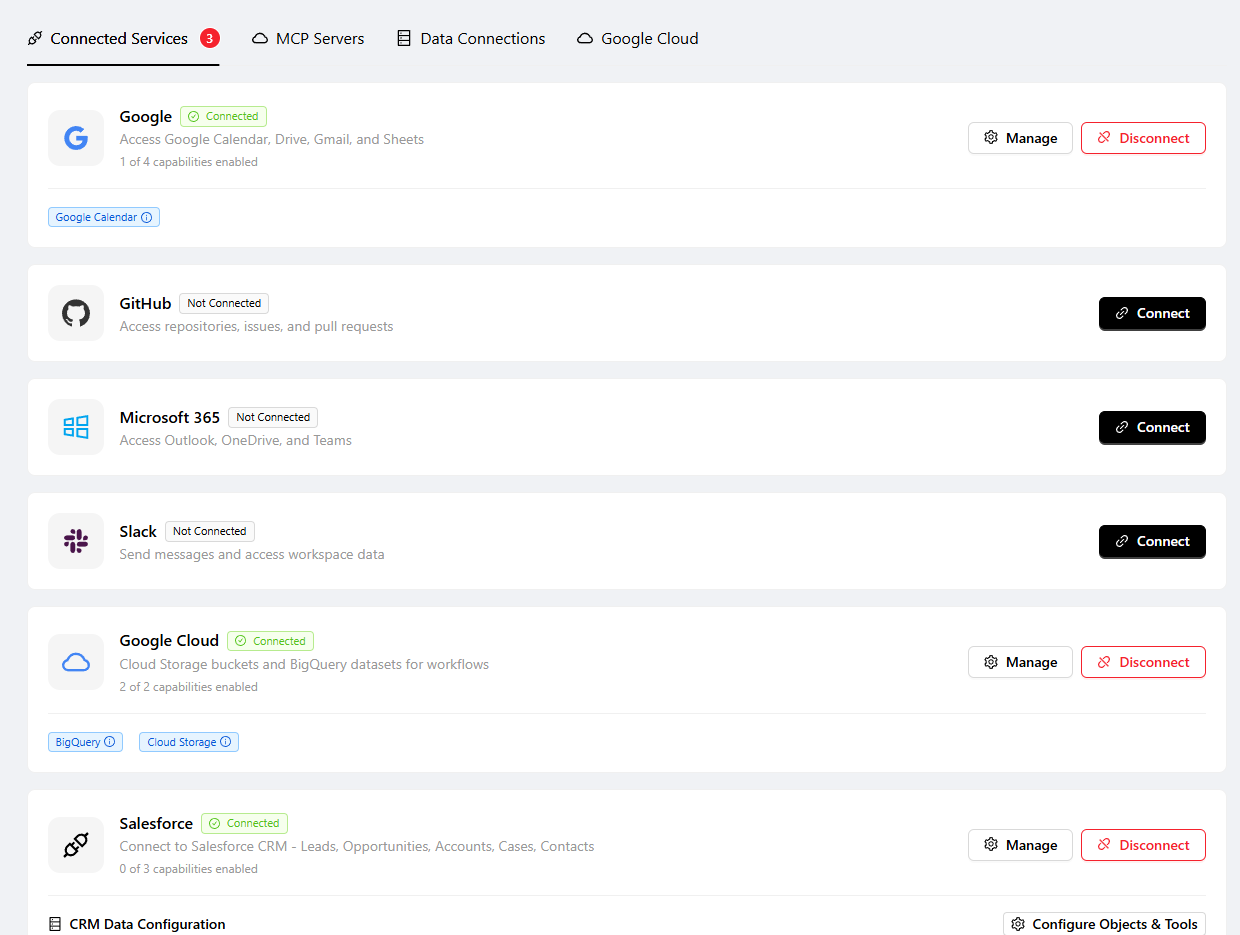Click the CRM Data Configuration heading
The image size is (1240, 935).
[x=147, y=924]
